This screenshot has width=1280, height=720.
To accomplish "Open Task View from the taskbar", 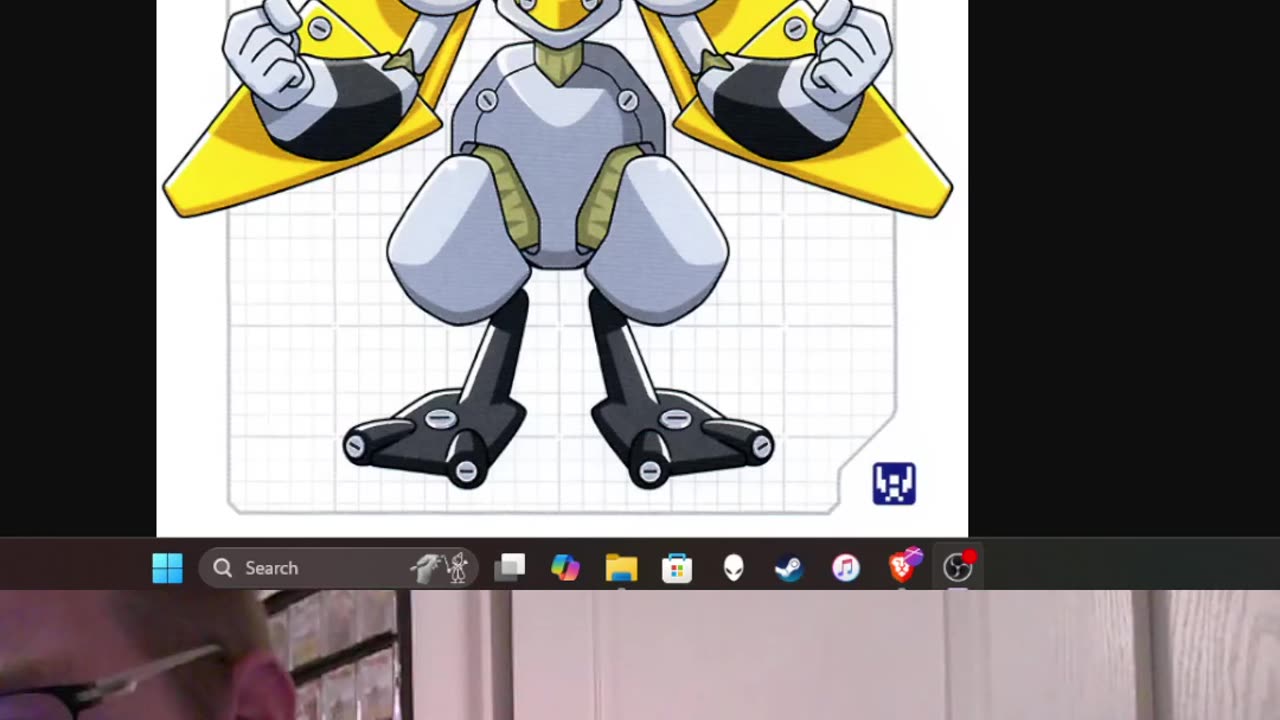I will coord(510,568).
